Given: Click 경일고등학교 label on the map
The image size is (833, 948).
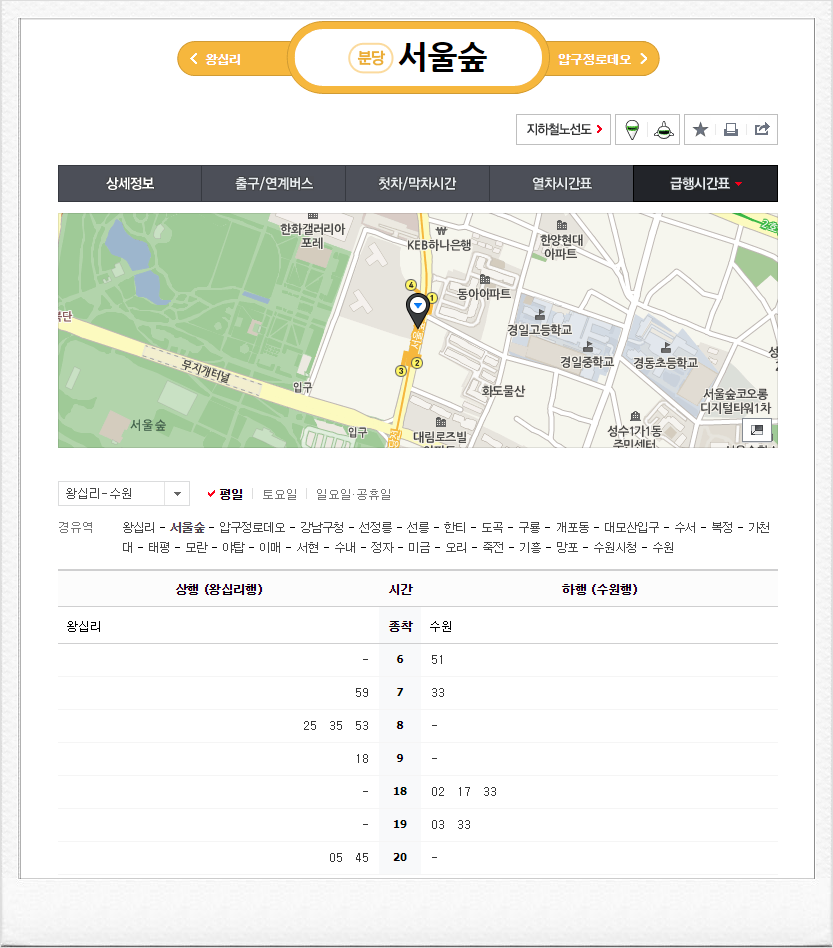Looking at the screenshot, I should pyautogui.click(x=539, y=330).
